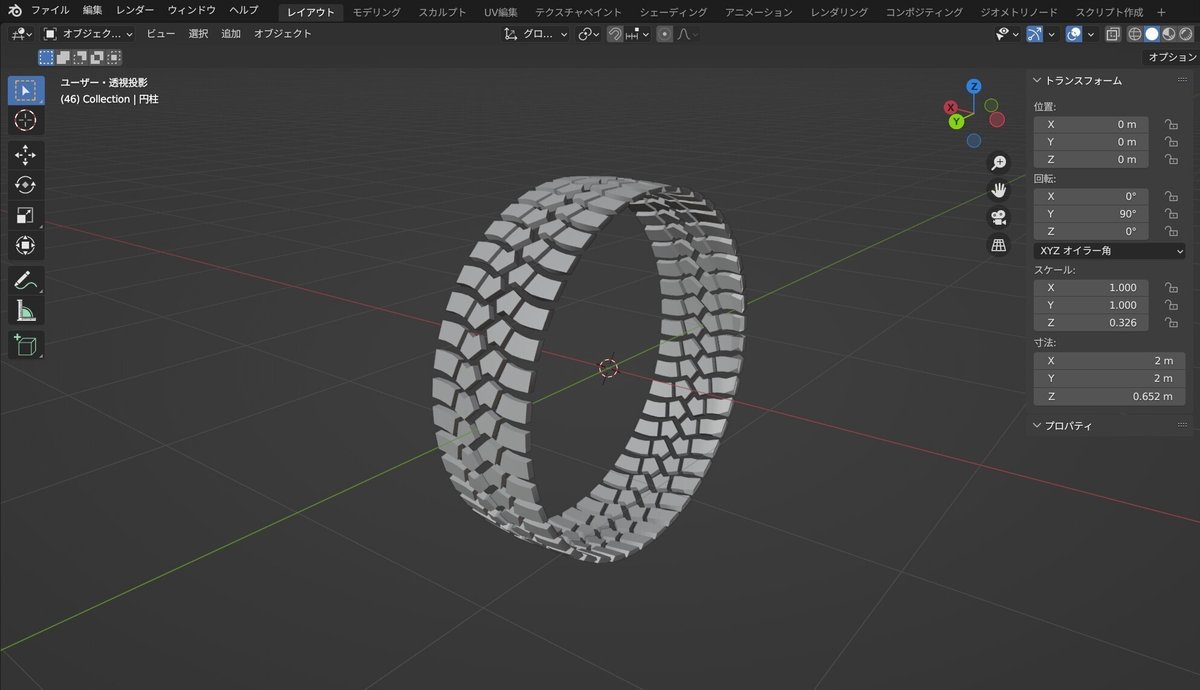This screenshot has width=1200, height=690.
Task: Click the hand pan view icon
Action: tap(998, 190)
